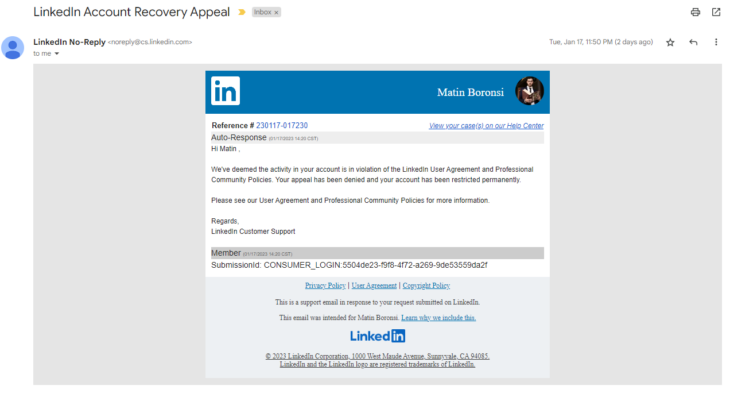Click the LinkedIn 'in' logo in banner
730x393 pixels.
coord(225,91)
